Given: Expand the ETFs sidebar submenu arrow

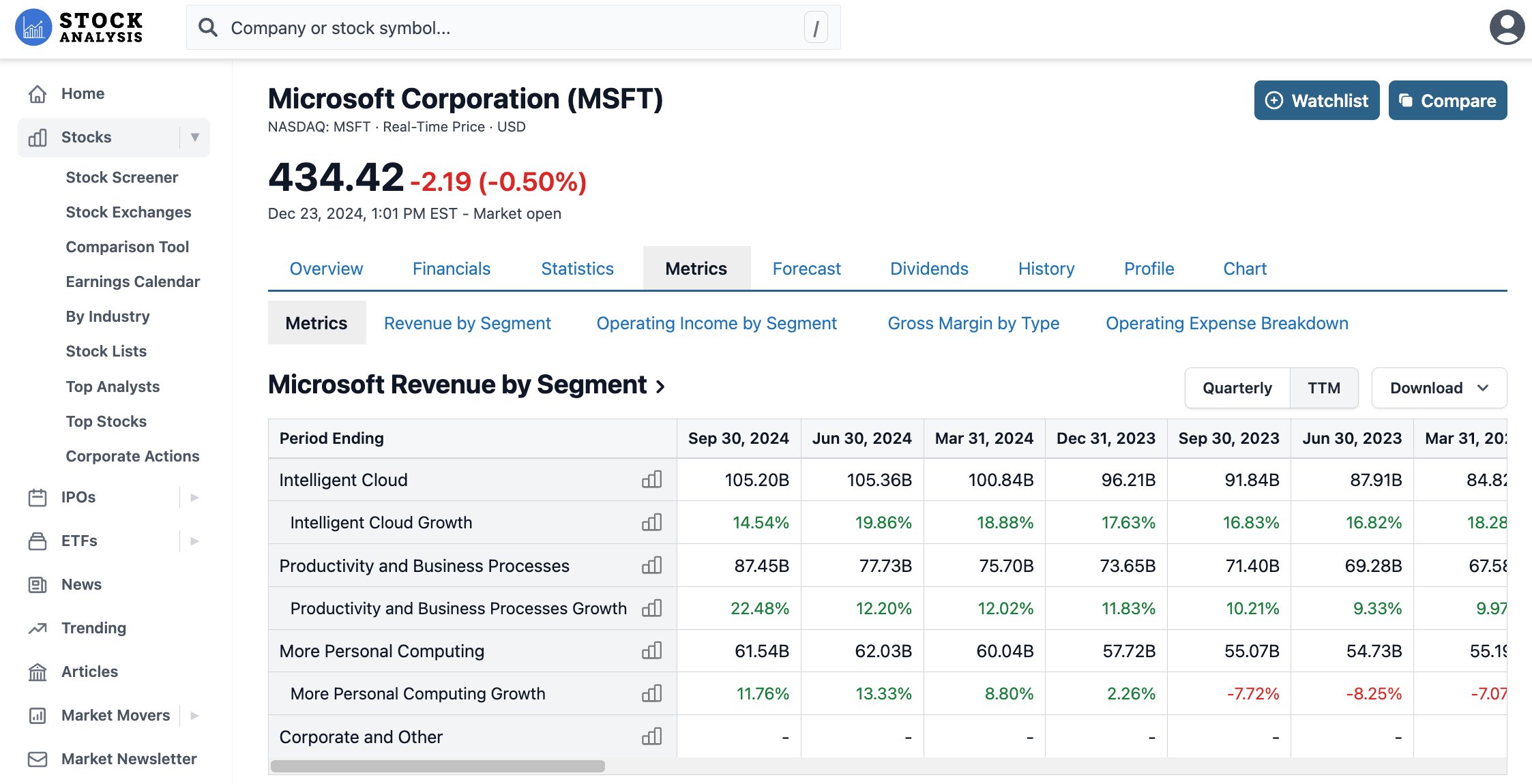Looking at the screenshot, I should click(x=195, y=541).
